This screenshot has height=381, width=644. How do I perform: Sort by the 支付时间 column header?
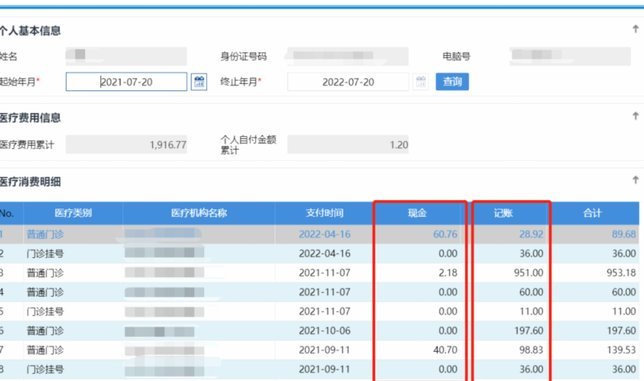click(x=324, y=213)
